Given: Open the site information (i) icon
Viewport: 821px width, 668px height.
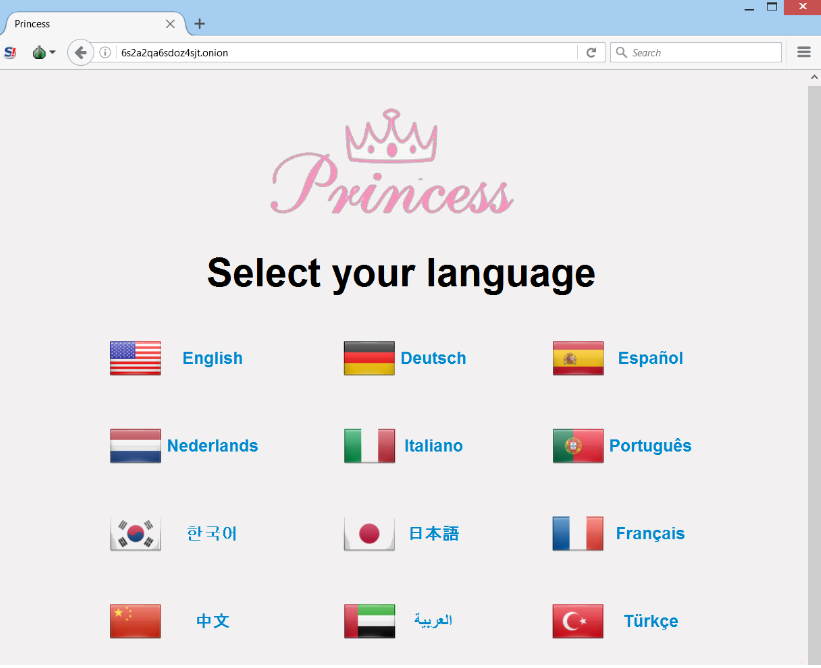Looking at the screenshot, I should [x=105, y=52].
